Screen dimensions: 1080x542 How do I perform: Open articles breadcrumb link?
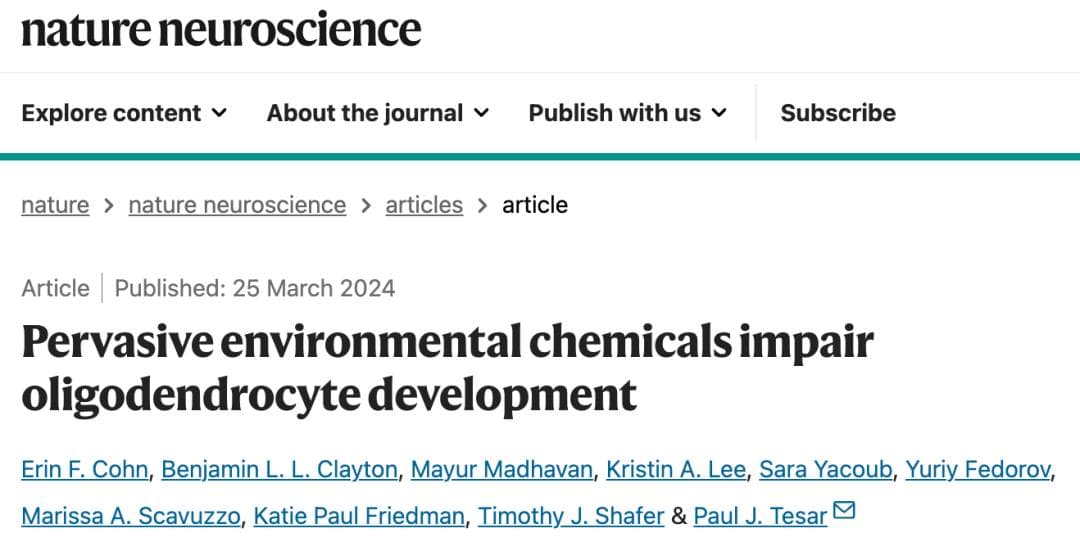pos(424,205)
